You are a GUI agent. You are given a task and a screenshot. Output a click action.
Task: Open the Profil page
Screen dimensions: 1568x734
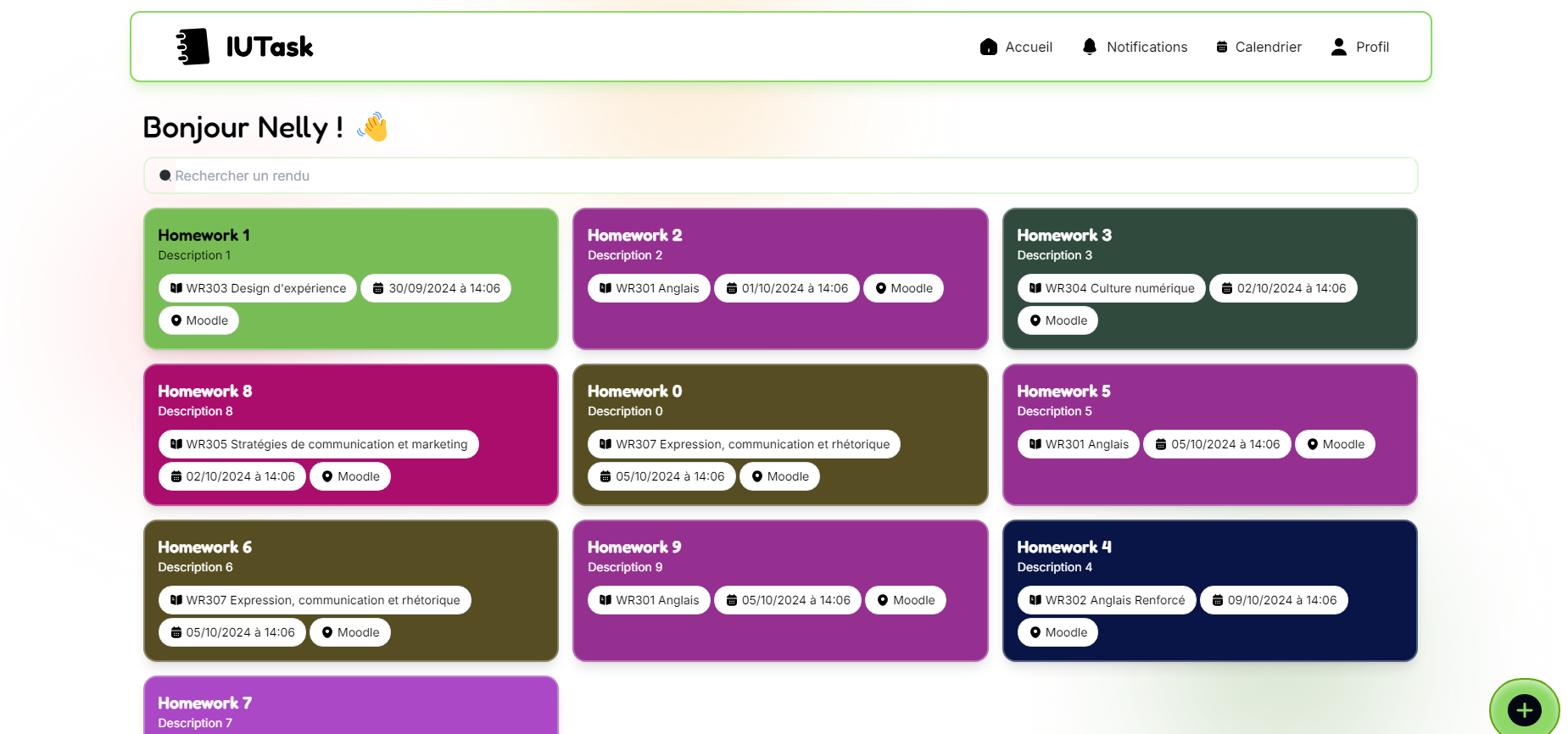1371,47
